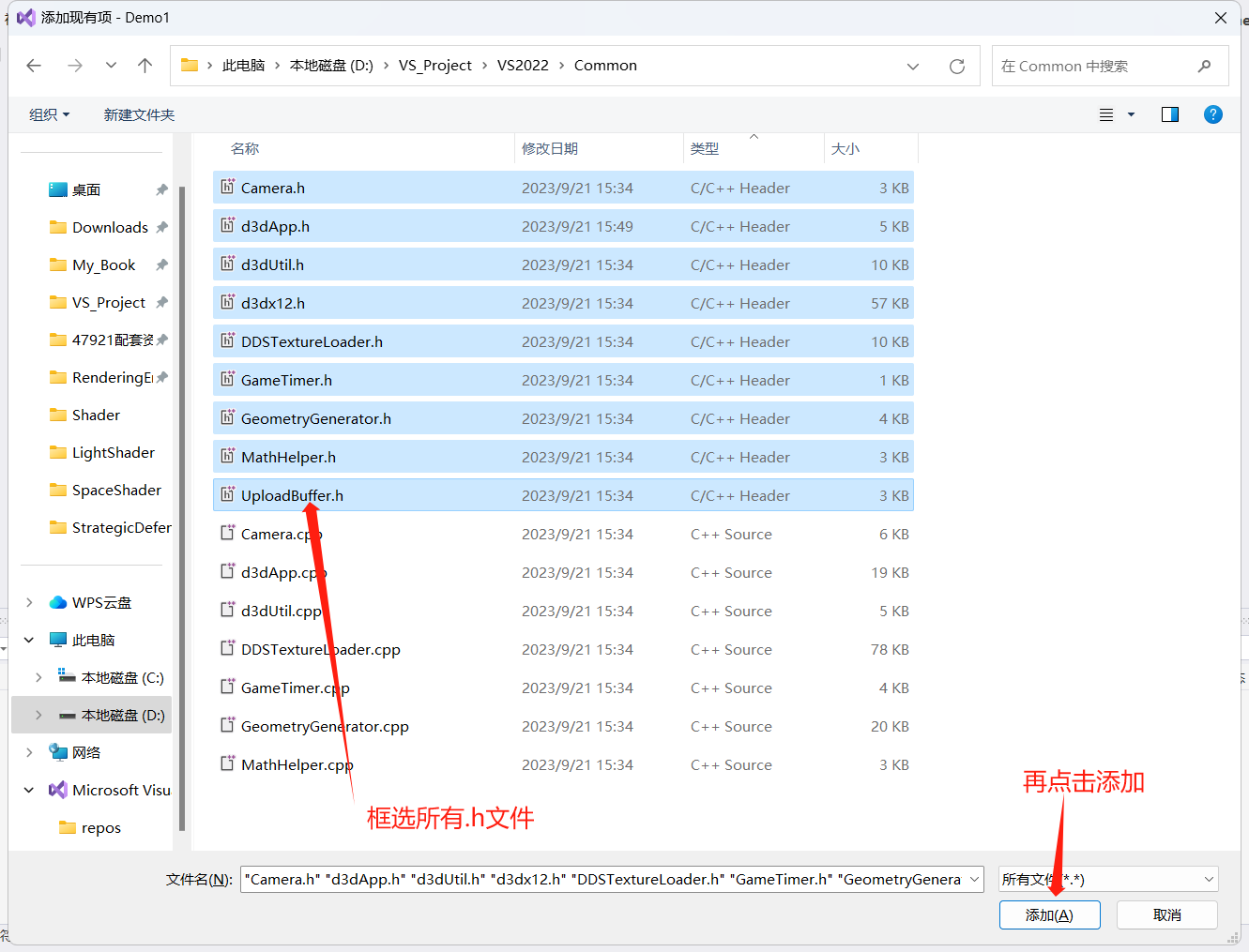
Task: Click GeometryGenerator.cpp file icon
Action: 227,725
